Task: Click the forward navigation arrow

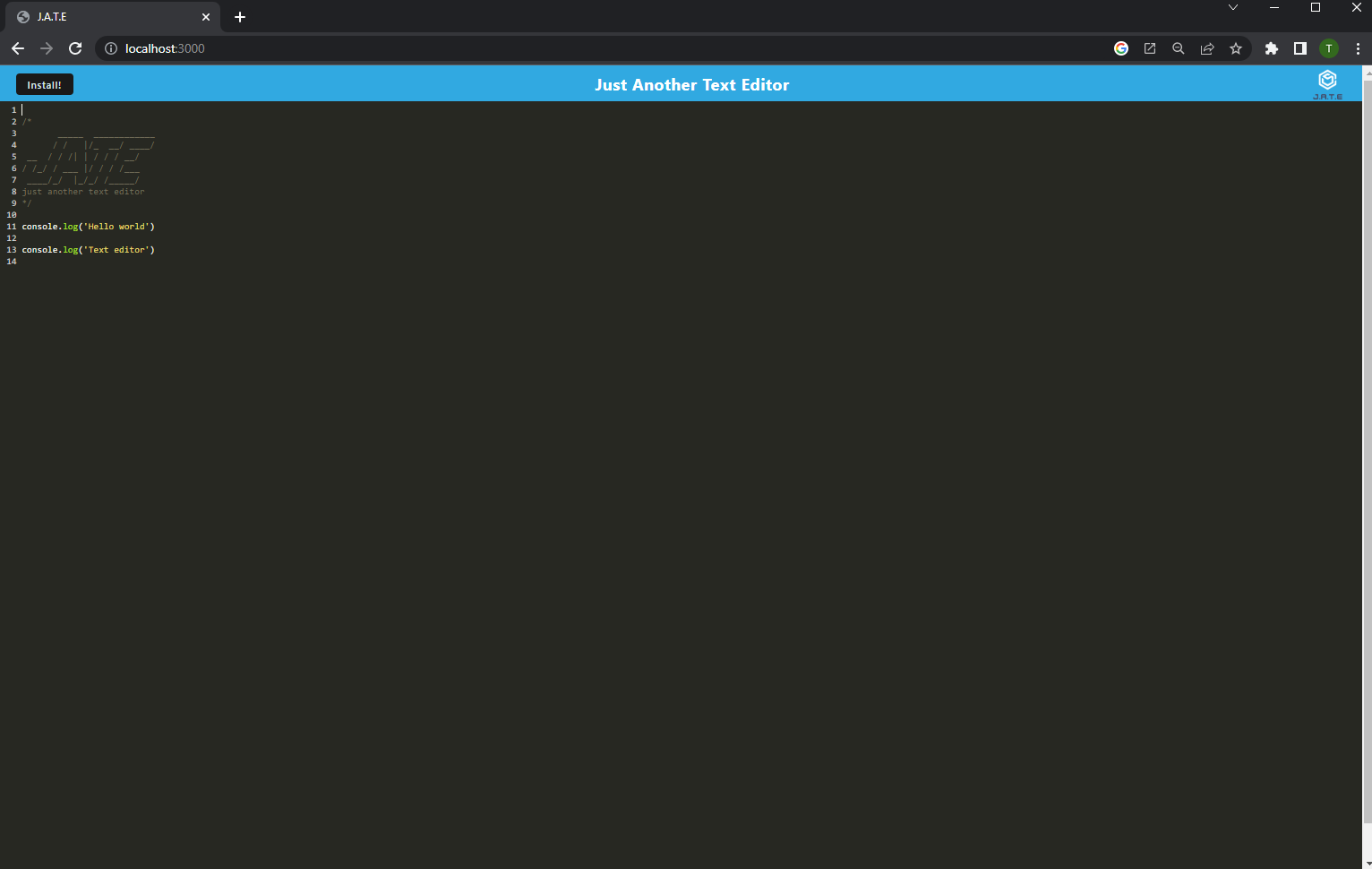Action: [x=47, y=48]
